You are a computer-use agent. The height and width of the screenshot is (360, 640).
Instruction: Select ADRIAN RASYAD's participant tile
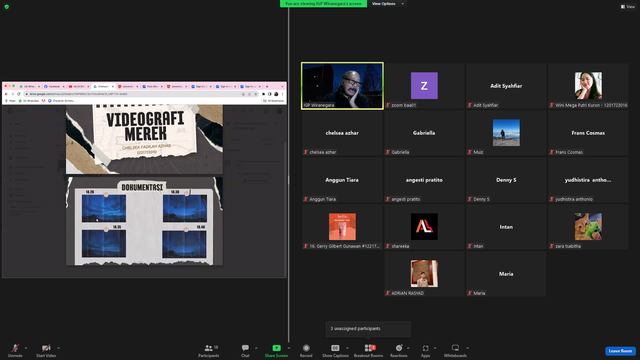coord(424,273)
